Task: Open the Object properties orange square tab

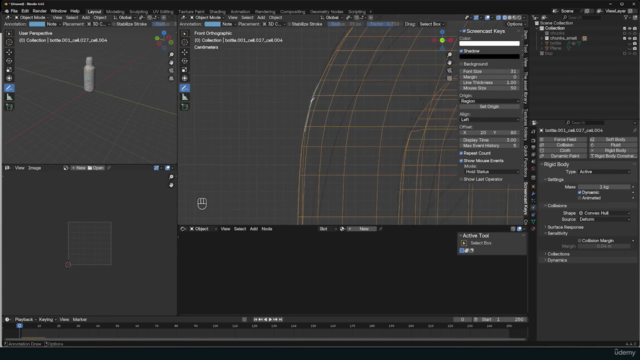Action: coord(533,187)
